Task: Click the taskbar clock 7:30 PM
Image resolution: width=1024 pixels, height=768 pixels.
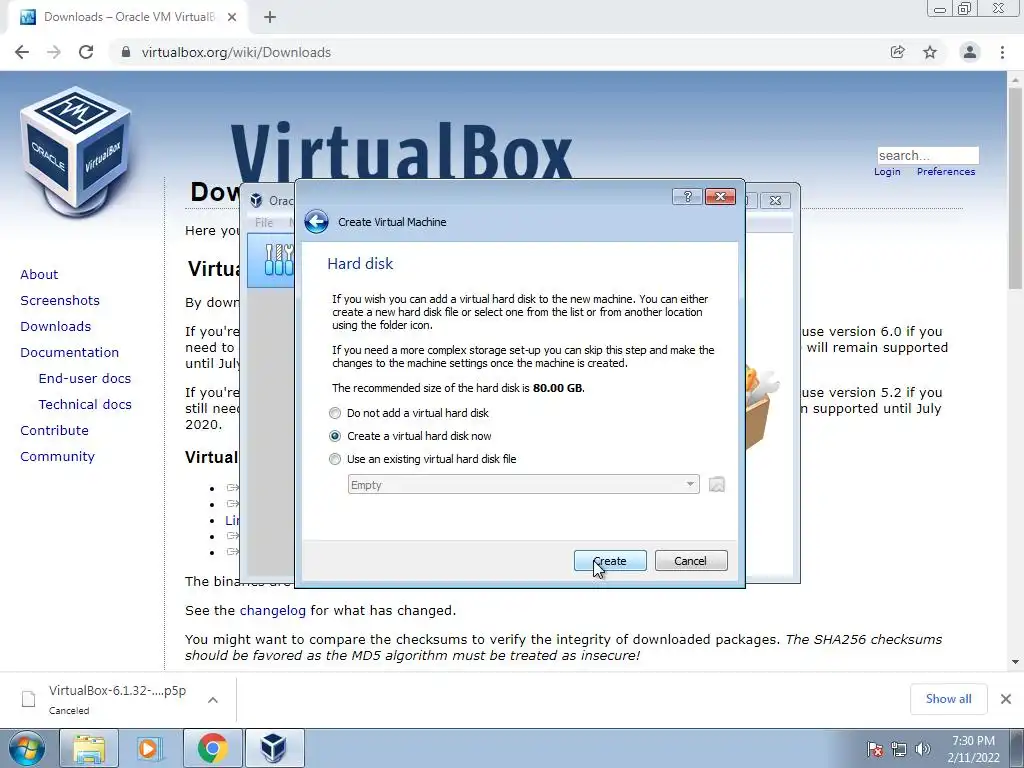Action: 973,741
